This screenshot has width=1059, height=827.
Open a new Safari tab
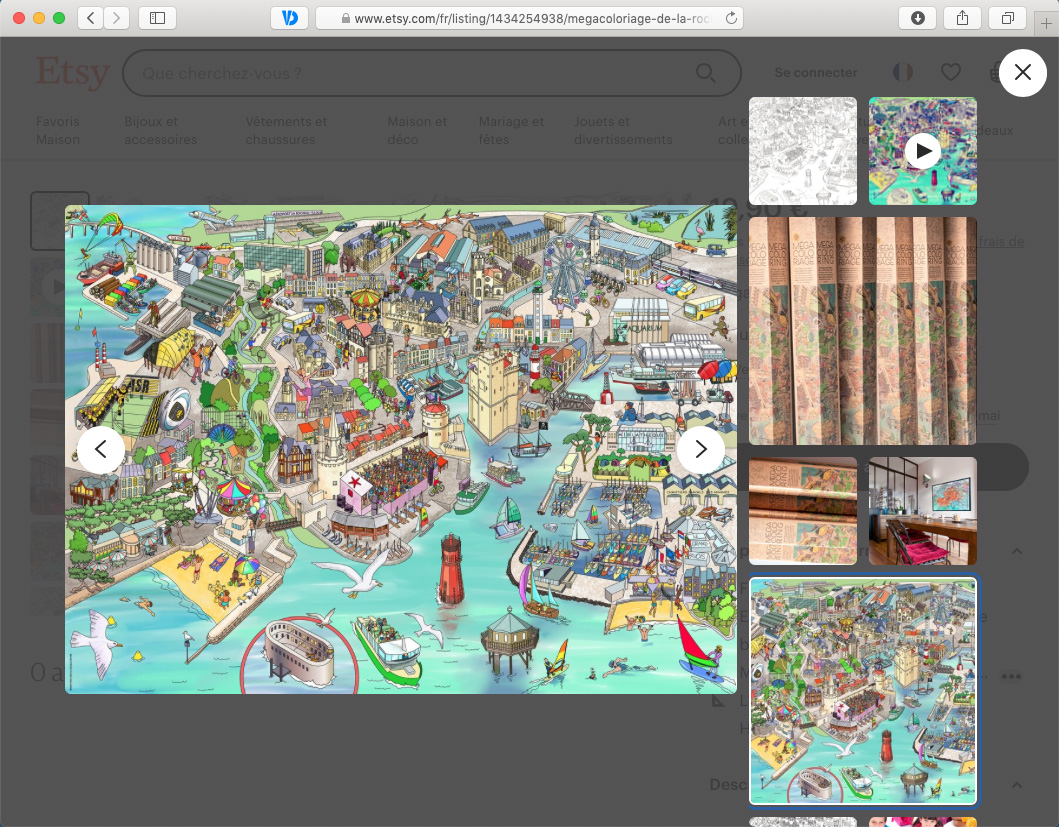tap(1045, 24)
